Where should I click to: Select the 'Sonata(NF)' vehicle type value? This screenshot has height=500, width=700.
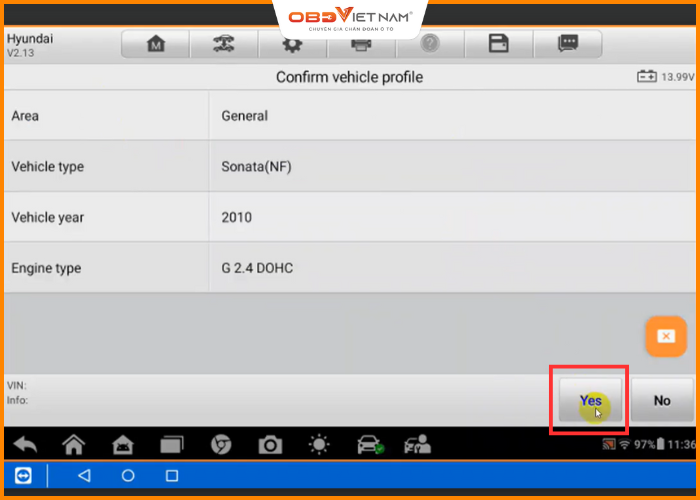(x=256, y=167)
